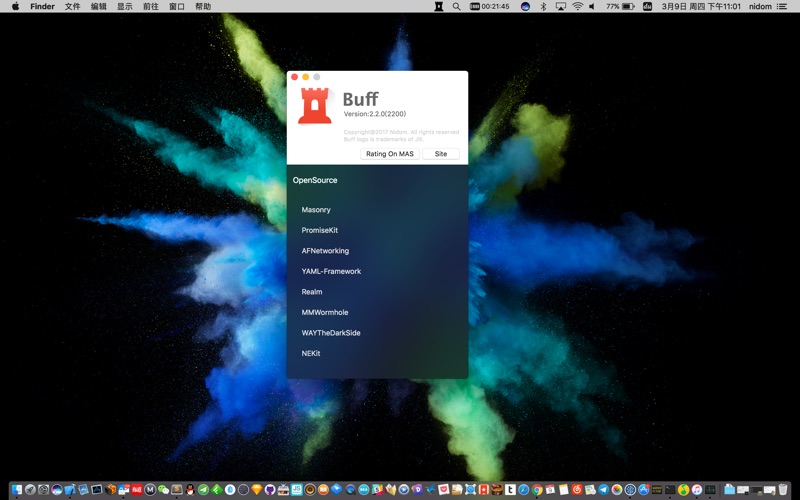Open Slack icon in the Dock
This screenshot has height=500, width=800.
point(376,490)
